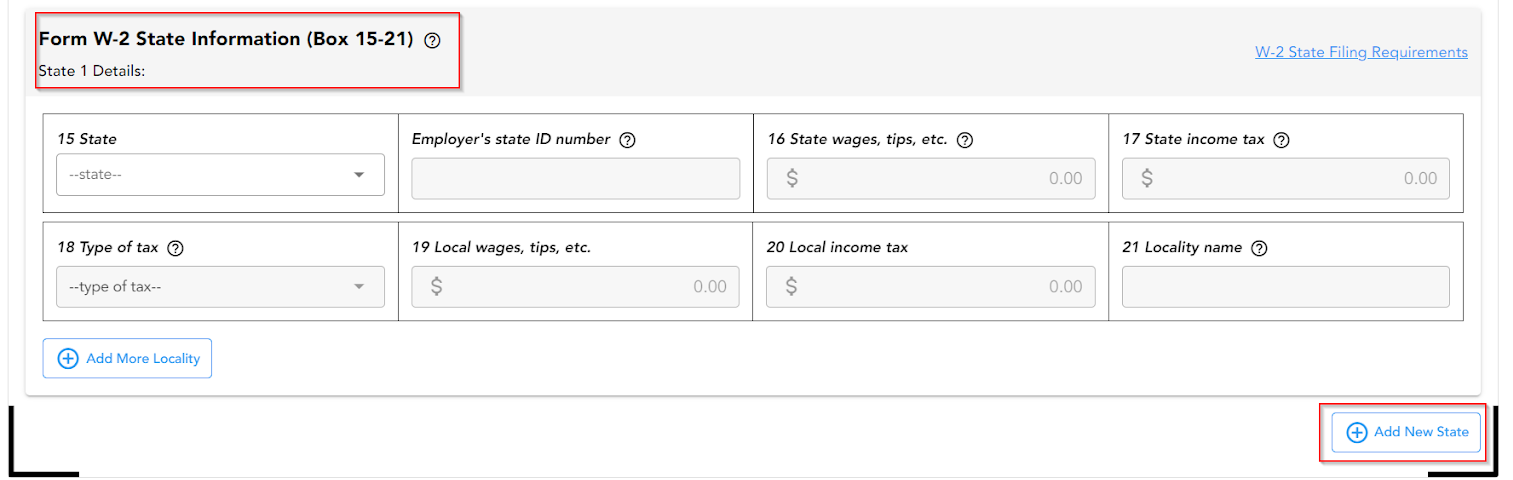Click the arrow on the --state-- selector
The height and width of the screenshot is (480, 1513).
point(359,175)
